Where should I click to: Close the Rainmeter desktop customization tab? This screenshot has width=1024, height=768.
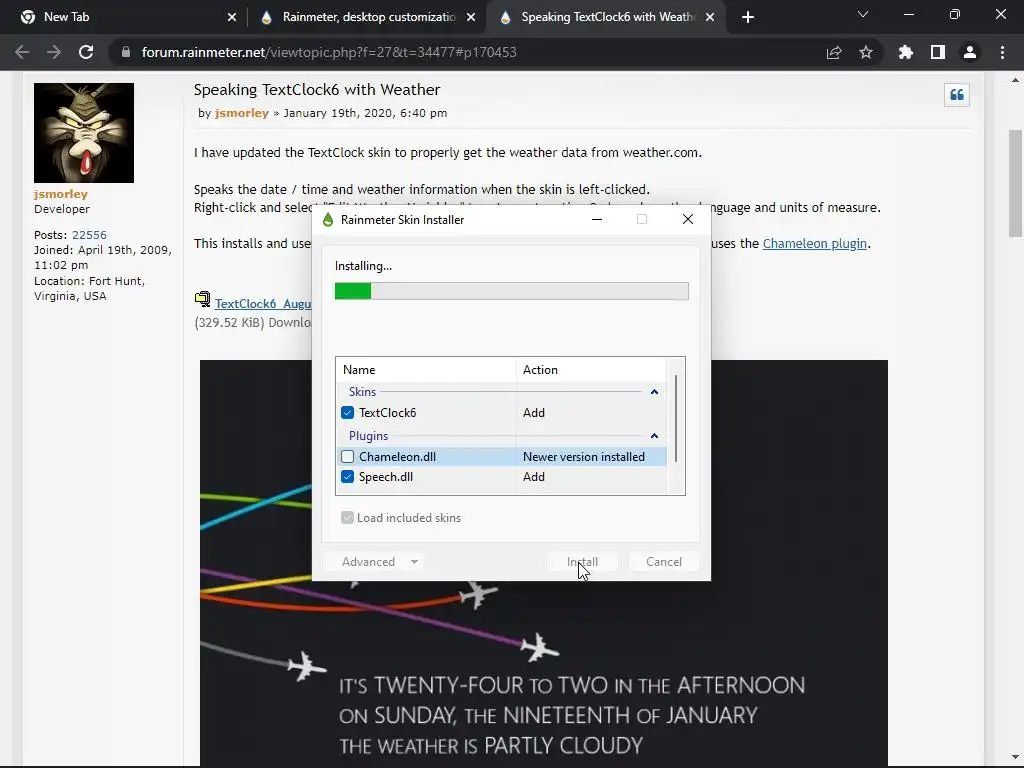[x=471, y=17]
